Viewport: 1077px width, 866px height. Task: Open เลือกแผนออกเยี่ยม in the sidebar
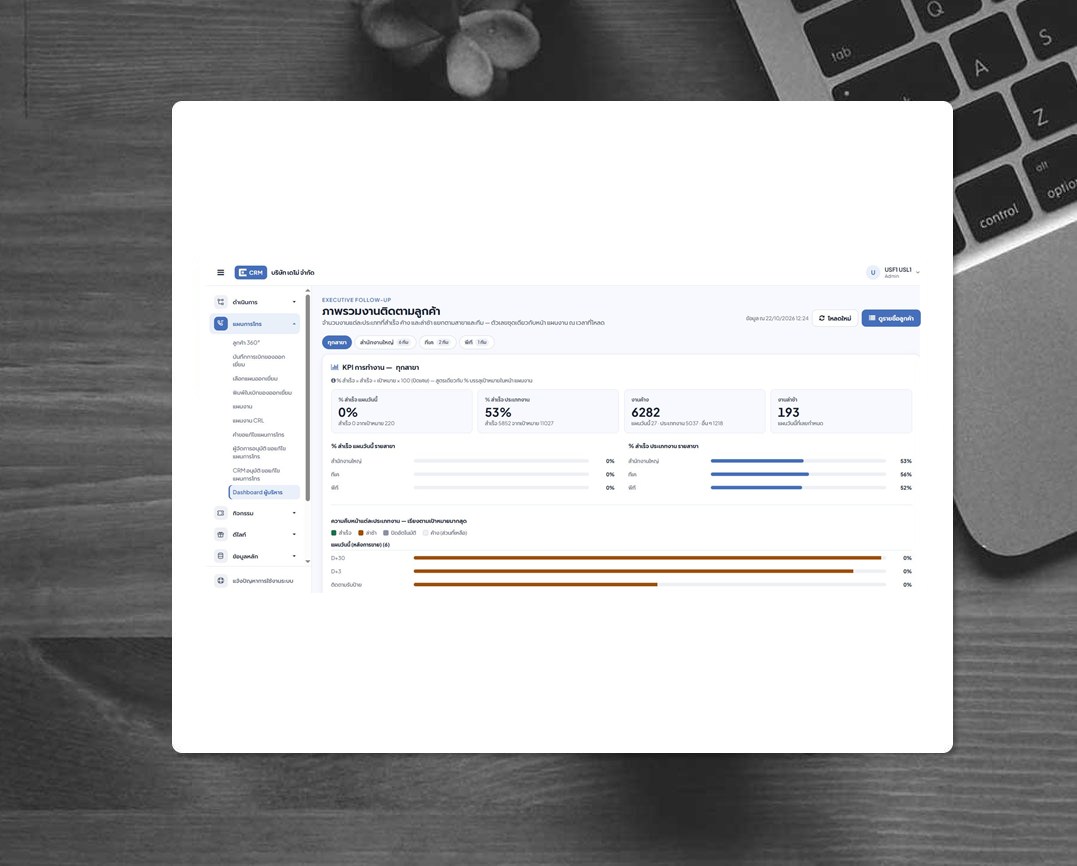tap(255, 378)
